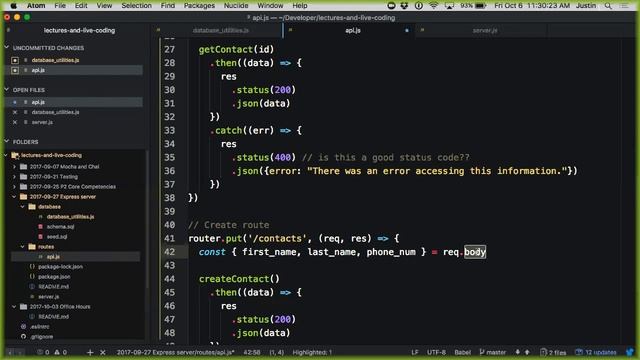Click the warnings count icon in status bar
640x360 pixels.
[57, 352]
